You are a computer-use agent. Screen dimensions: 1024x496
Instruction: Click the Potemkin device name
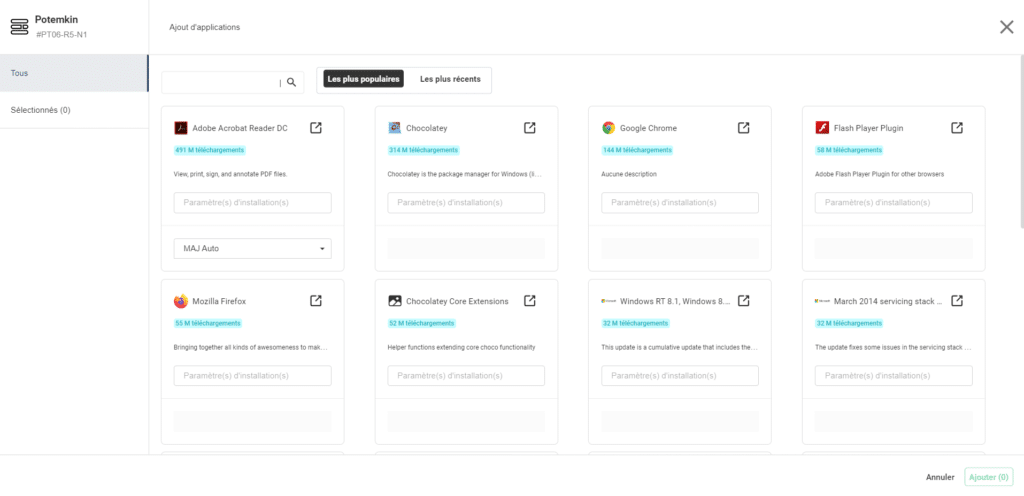(x=56, y=20)
